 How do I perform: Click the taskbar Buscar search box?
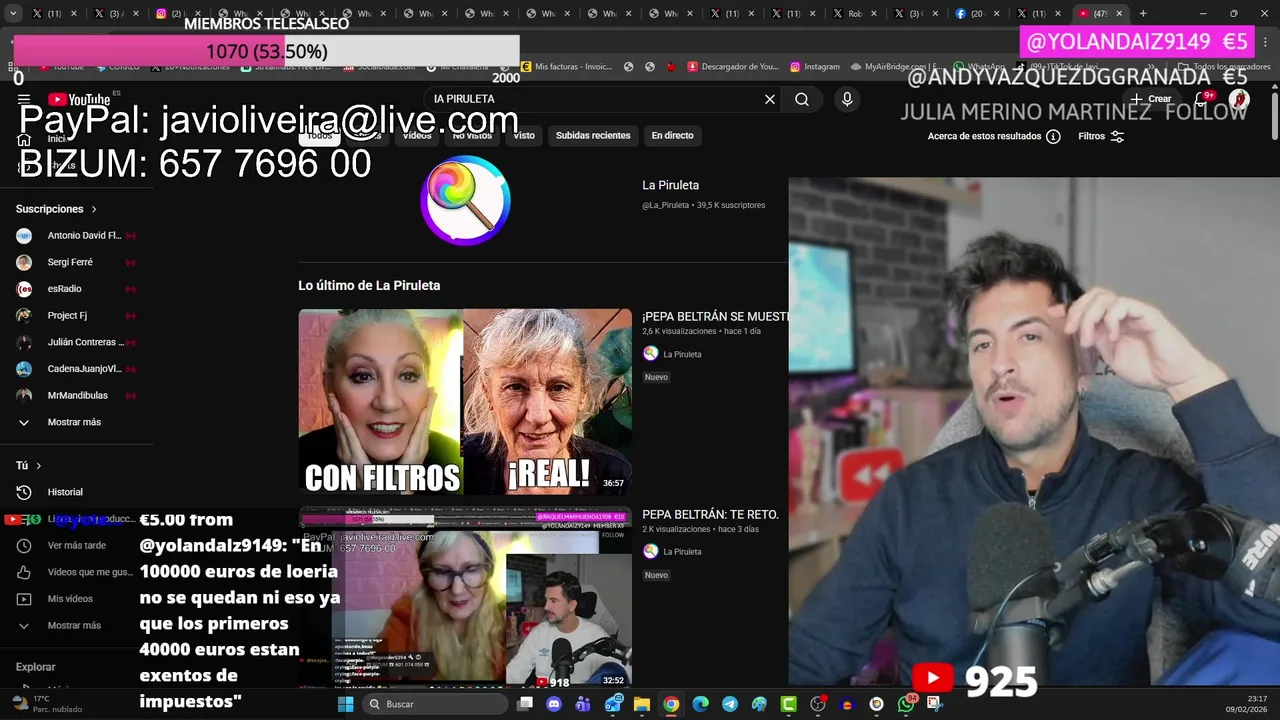tap(435, 704)
